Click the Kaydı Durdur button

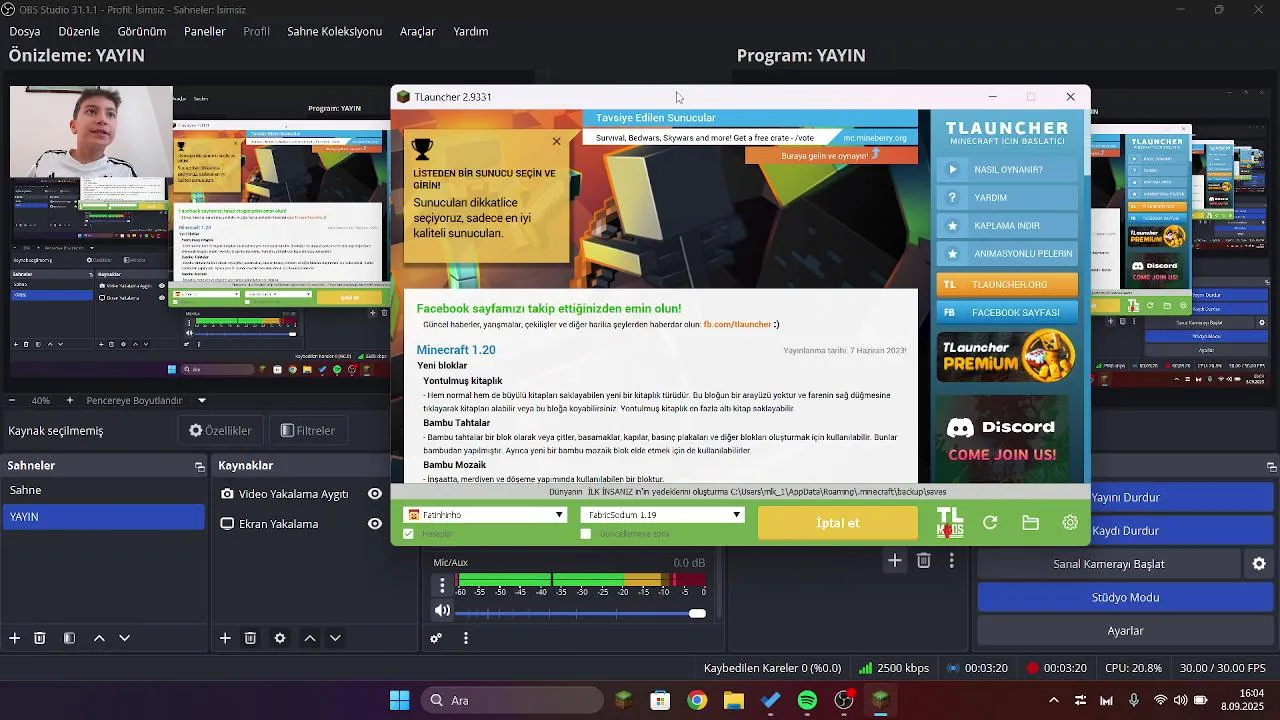click(1125, 531)
